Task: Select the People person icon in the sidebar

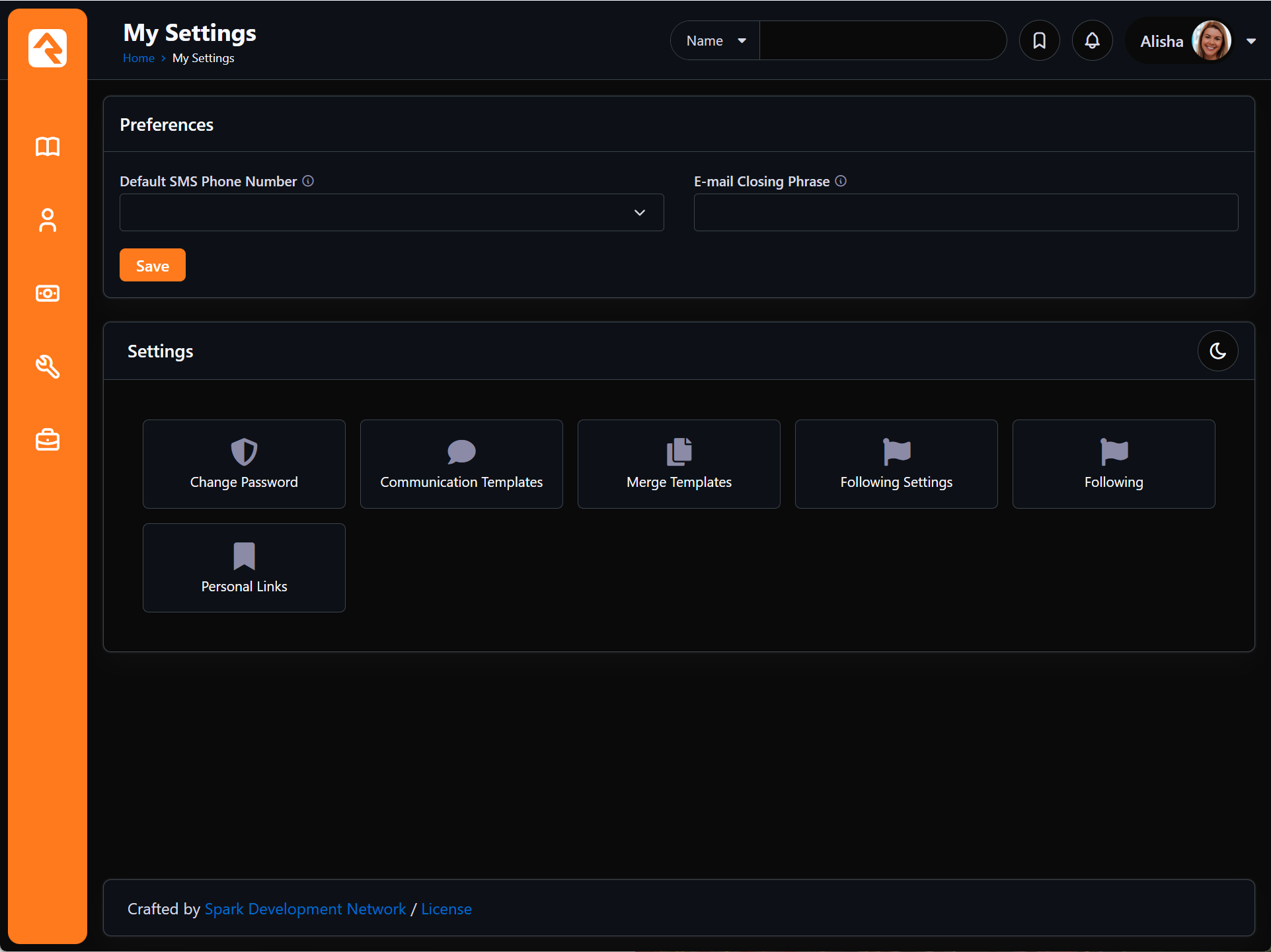Action: click(x=47, y=220)
